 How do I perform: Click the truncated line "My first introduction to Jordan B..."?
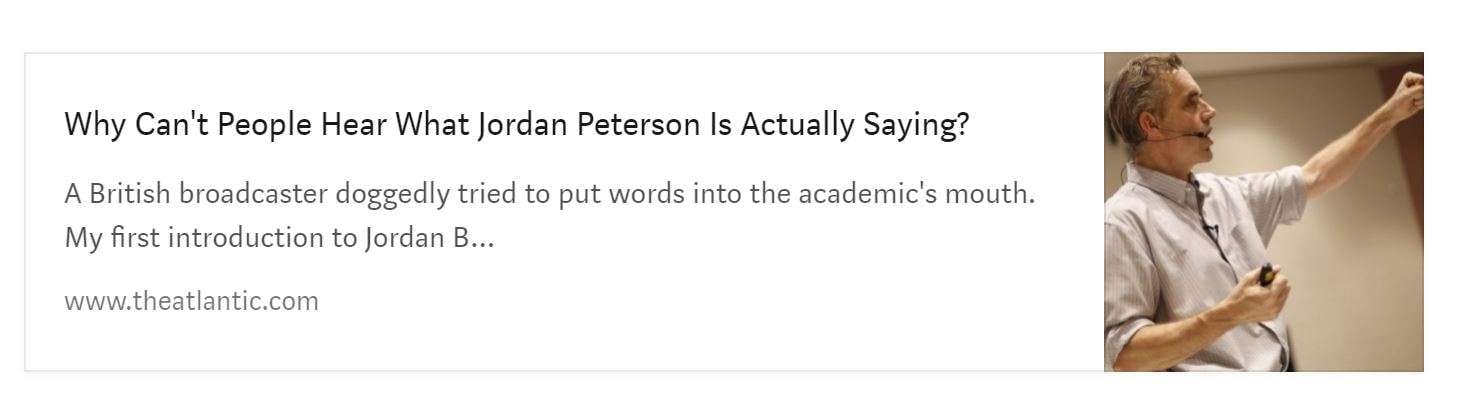coord(279,239)
